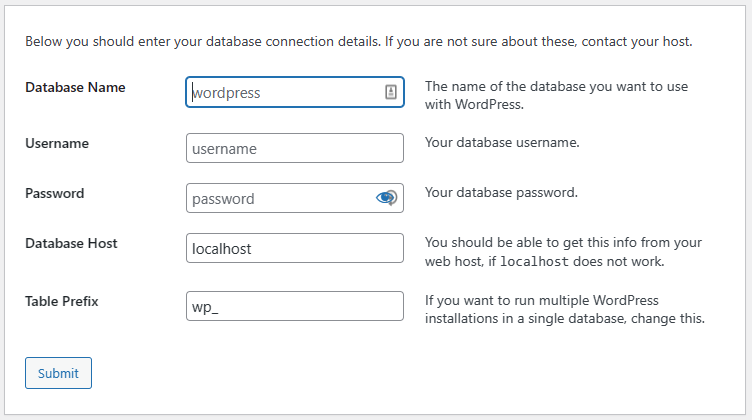Click the Table Prefix label

[62, 301]
